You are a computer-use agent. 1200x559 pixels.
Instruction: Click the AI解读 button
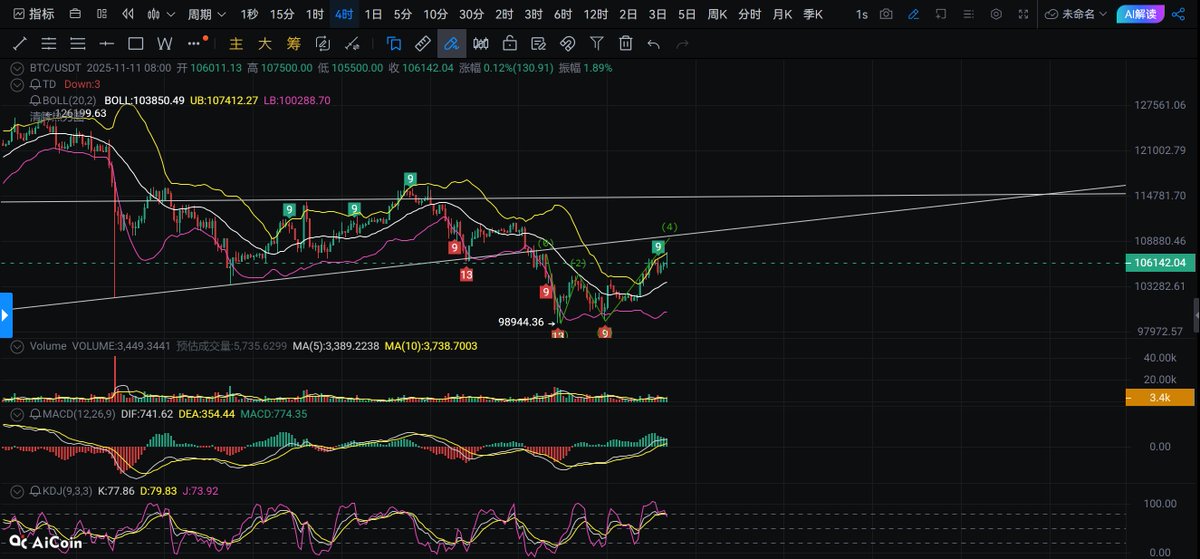coord(1141,14)
